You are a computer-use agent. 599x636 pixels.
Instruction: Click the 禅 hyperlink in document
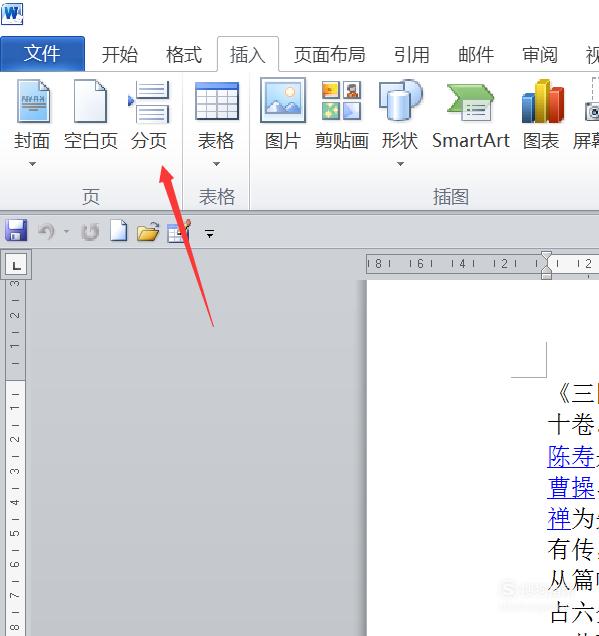pyautogui.click(x=559, y=519)
